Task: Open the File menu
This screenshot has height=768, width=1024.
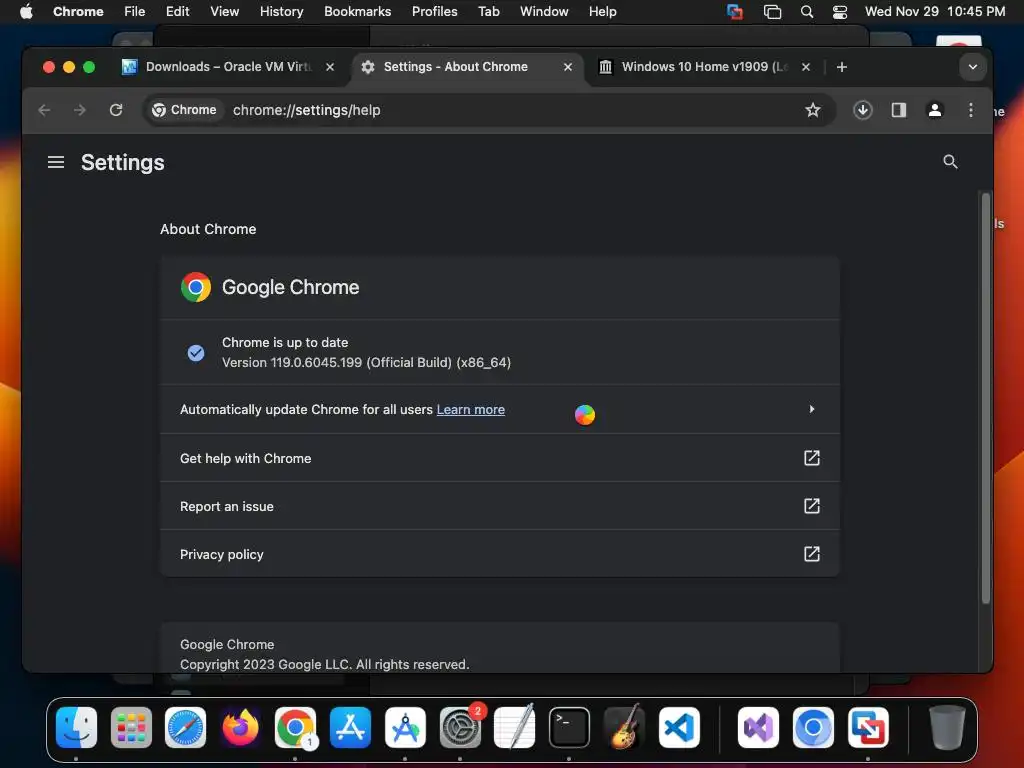Action: coord(135,12)
